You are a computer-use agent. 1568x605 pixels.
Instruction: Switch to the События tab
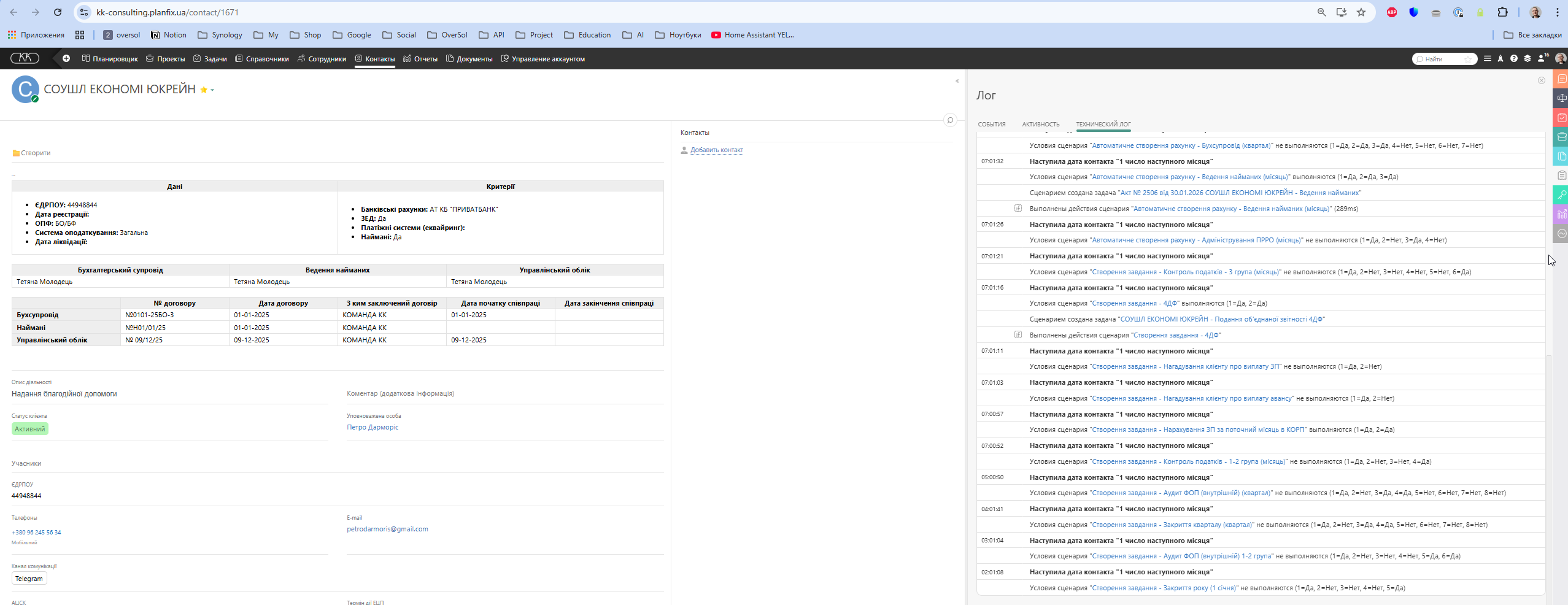tap(992, 124)
